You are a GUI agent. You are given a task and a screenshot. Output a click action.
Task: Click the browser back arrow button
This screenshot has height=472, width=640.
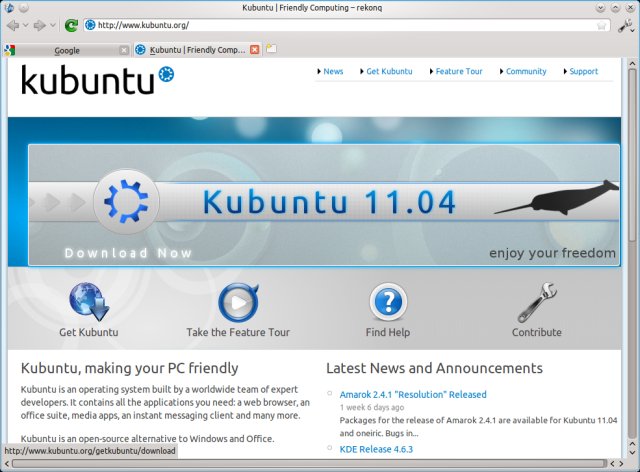(x=13, y=25)
